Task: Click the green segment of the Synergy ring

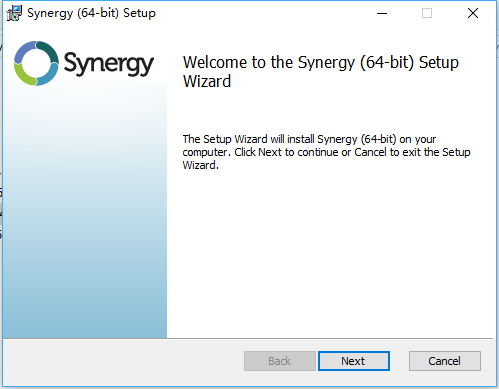Action: tap(24, 75)
